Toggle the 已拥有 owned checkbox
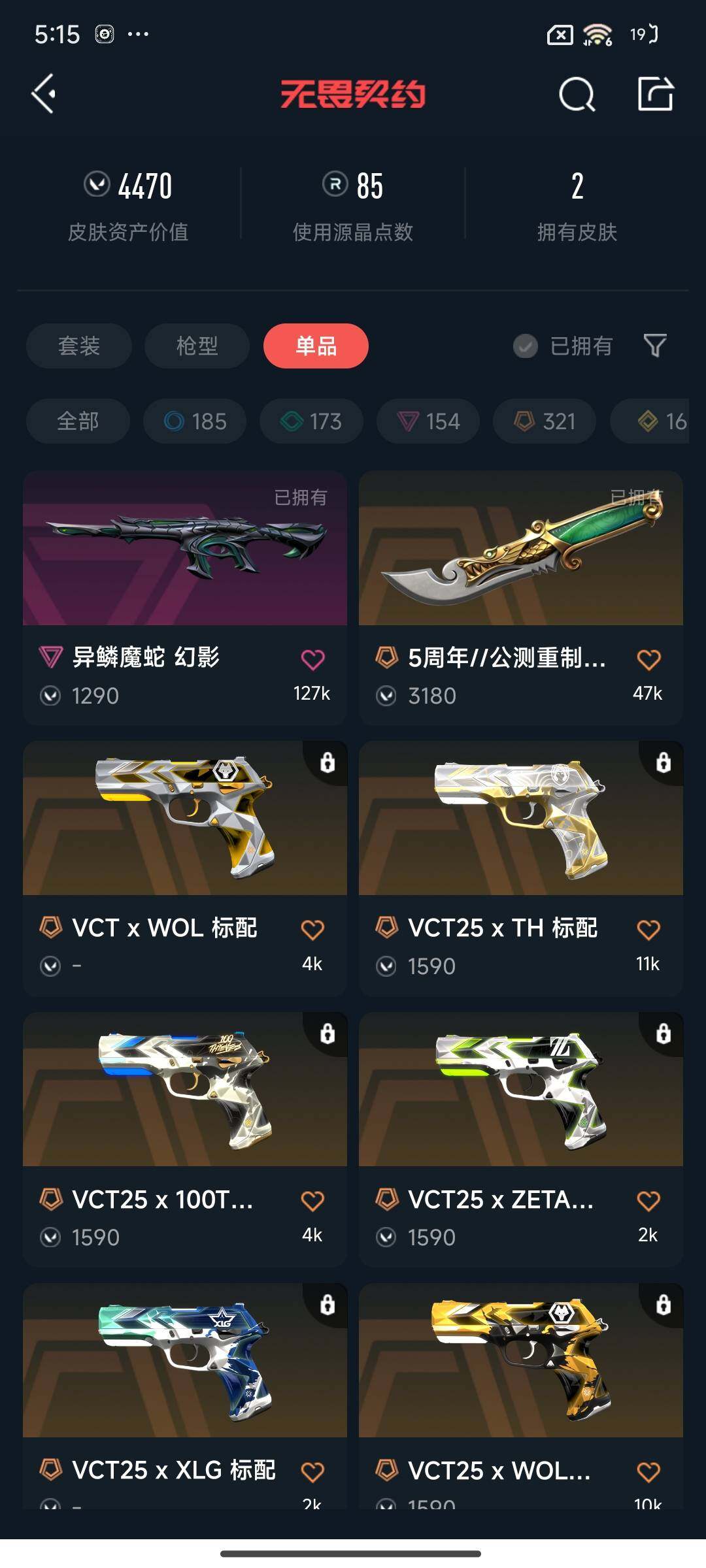This screenshot has width=706, height=1568. (525, 346)
